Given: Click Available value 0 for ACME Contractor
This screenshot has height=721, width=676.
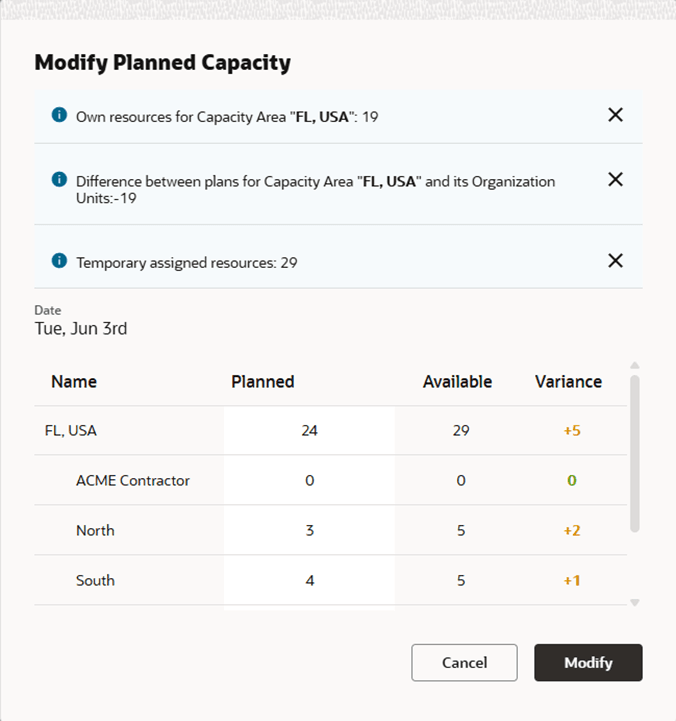Looking at the screenshot, I should click(461, 481).
